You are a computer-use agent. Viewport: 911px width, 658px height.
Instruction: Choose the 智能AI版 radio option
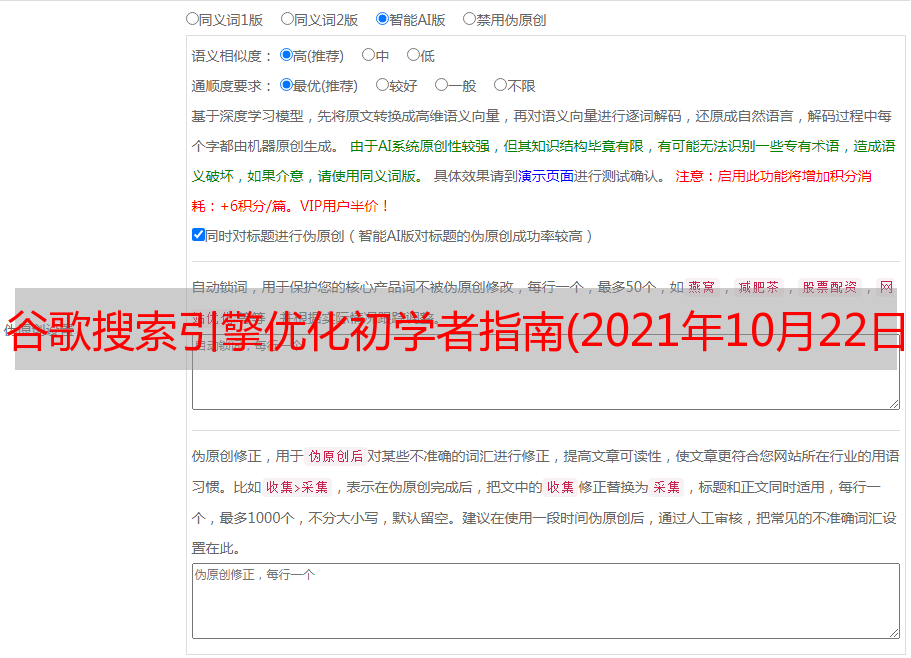click(382, 19)
